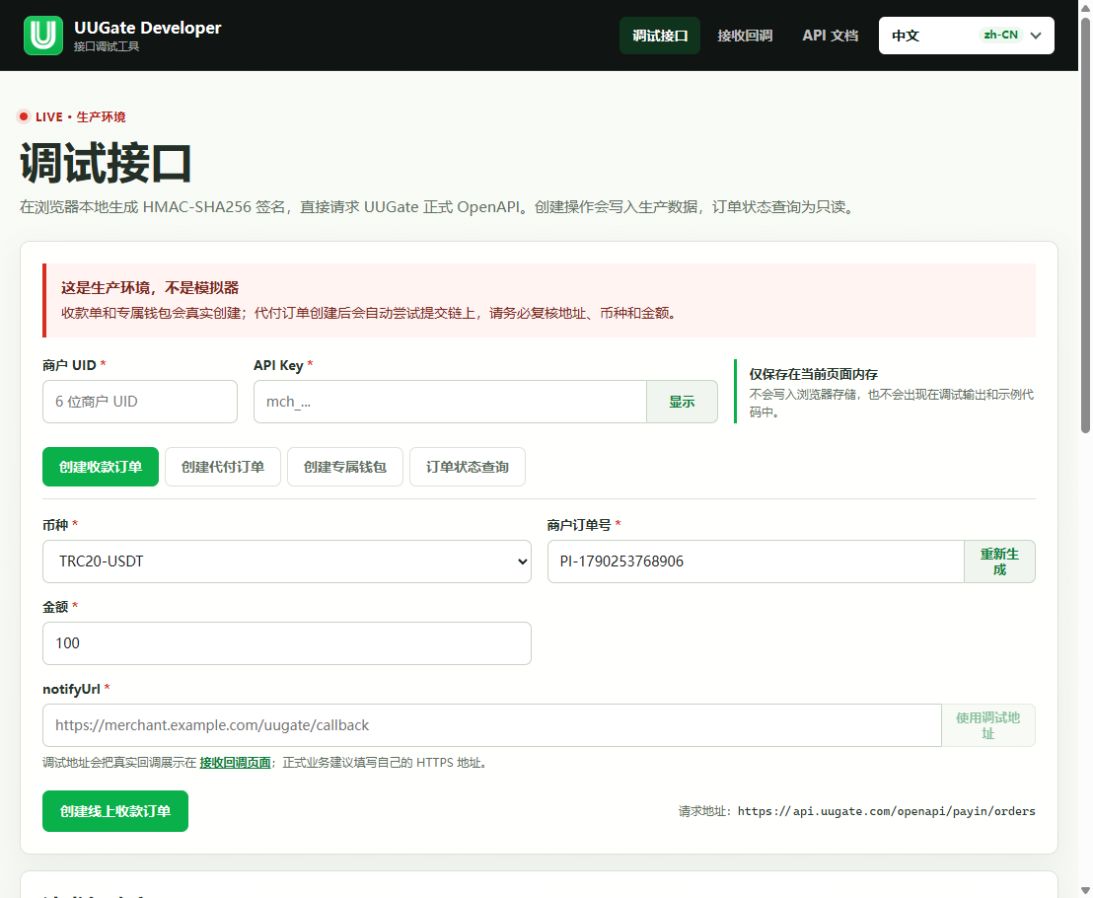Click the page vertical scrollbar thumb
The image size is (1093, 898).
(x=1085, y=224)
